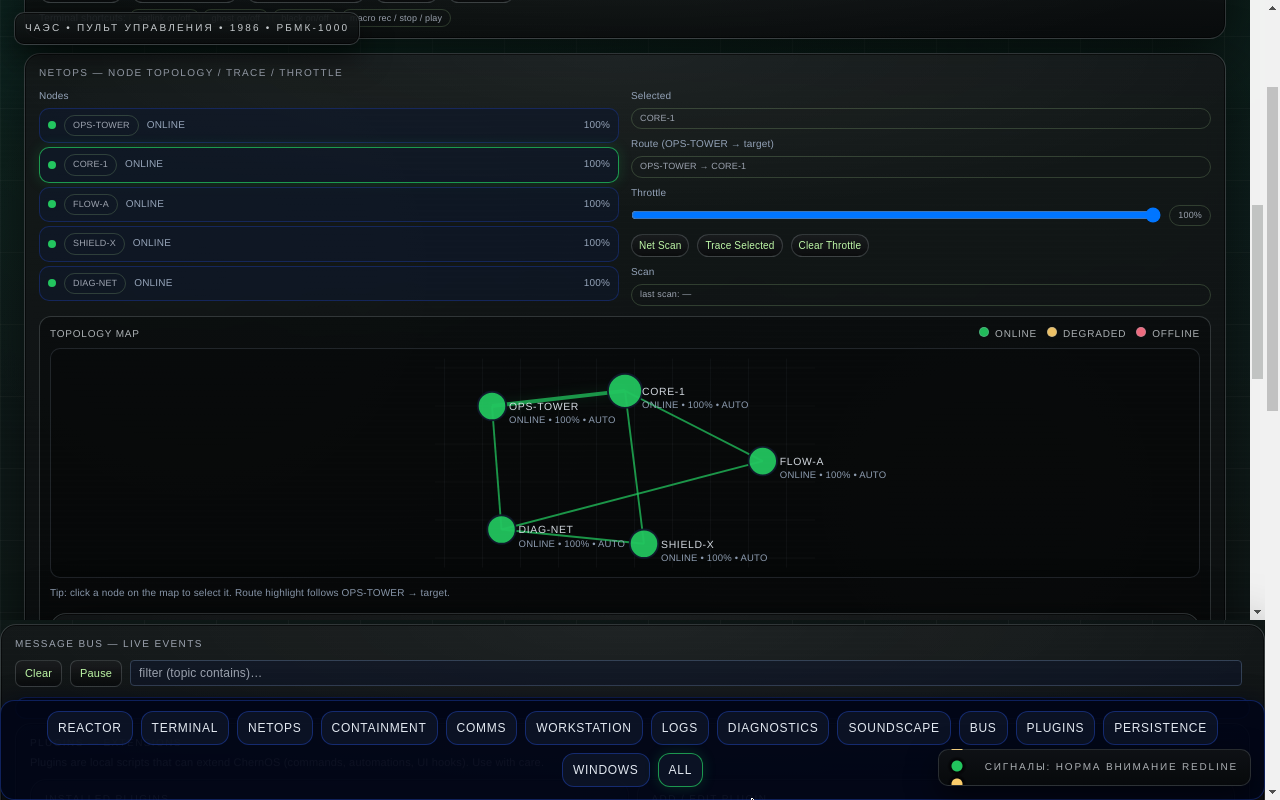The height and width of the screenshot is (800, 1280).
Task: Click the Throttle slider handle
Action: click(1154, 215)
